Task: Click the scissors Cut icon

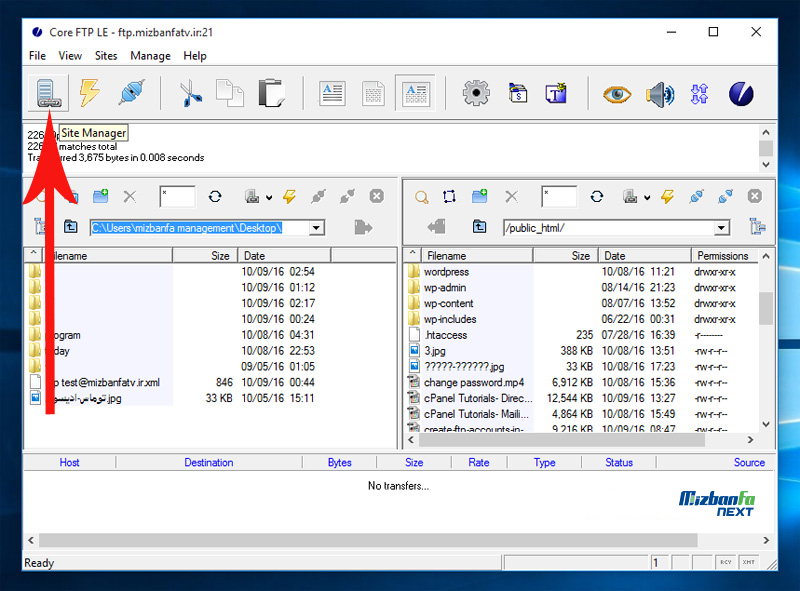Action: click(190, 93)
